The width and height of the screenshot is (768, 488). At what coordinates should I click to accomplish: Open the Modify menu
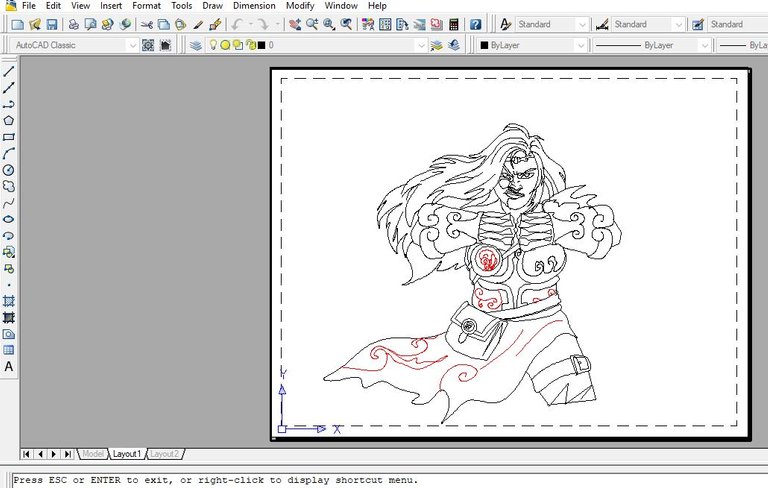coord(300,6)
